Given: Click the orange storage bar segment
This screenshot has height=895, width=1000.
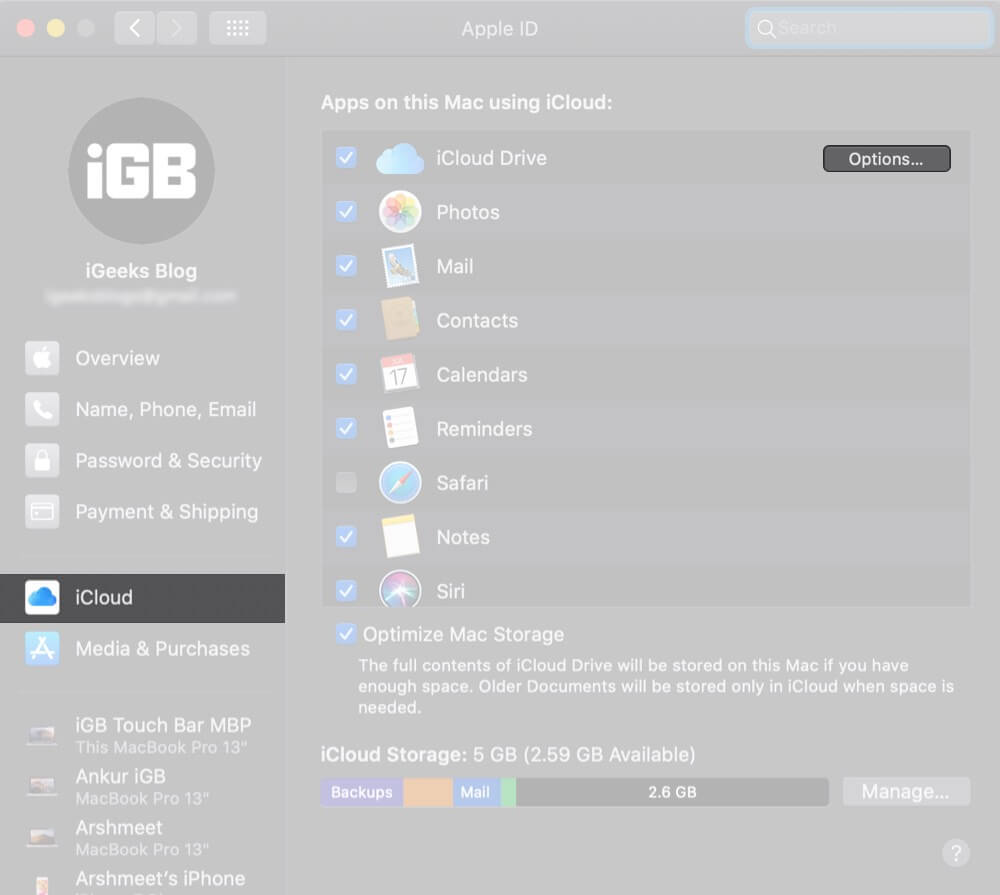Looking at the screenshot, I should click(428, 792).
